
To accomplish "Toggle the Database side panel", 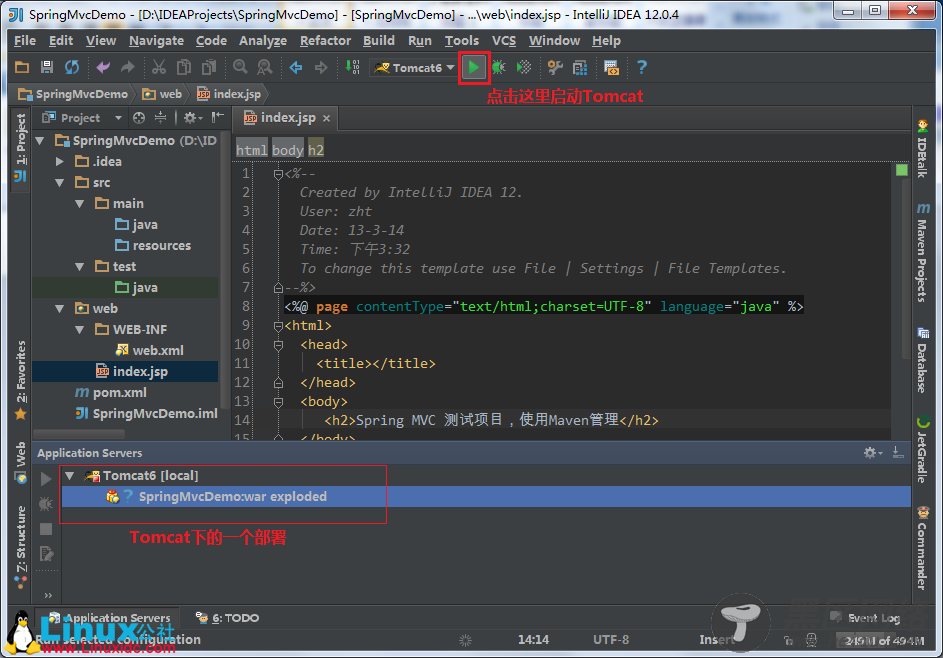I will click(x=923, y=360).
